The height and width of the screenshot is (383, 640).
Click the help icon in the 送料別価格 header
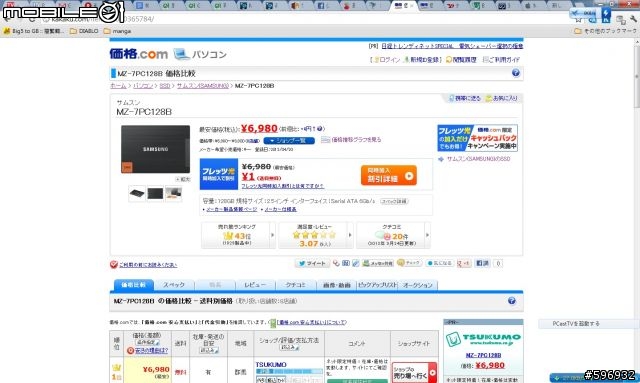[511, 301]
